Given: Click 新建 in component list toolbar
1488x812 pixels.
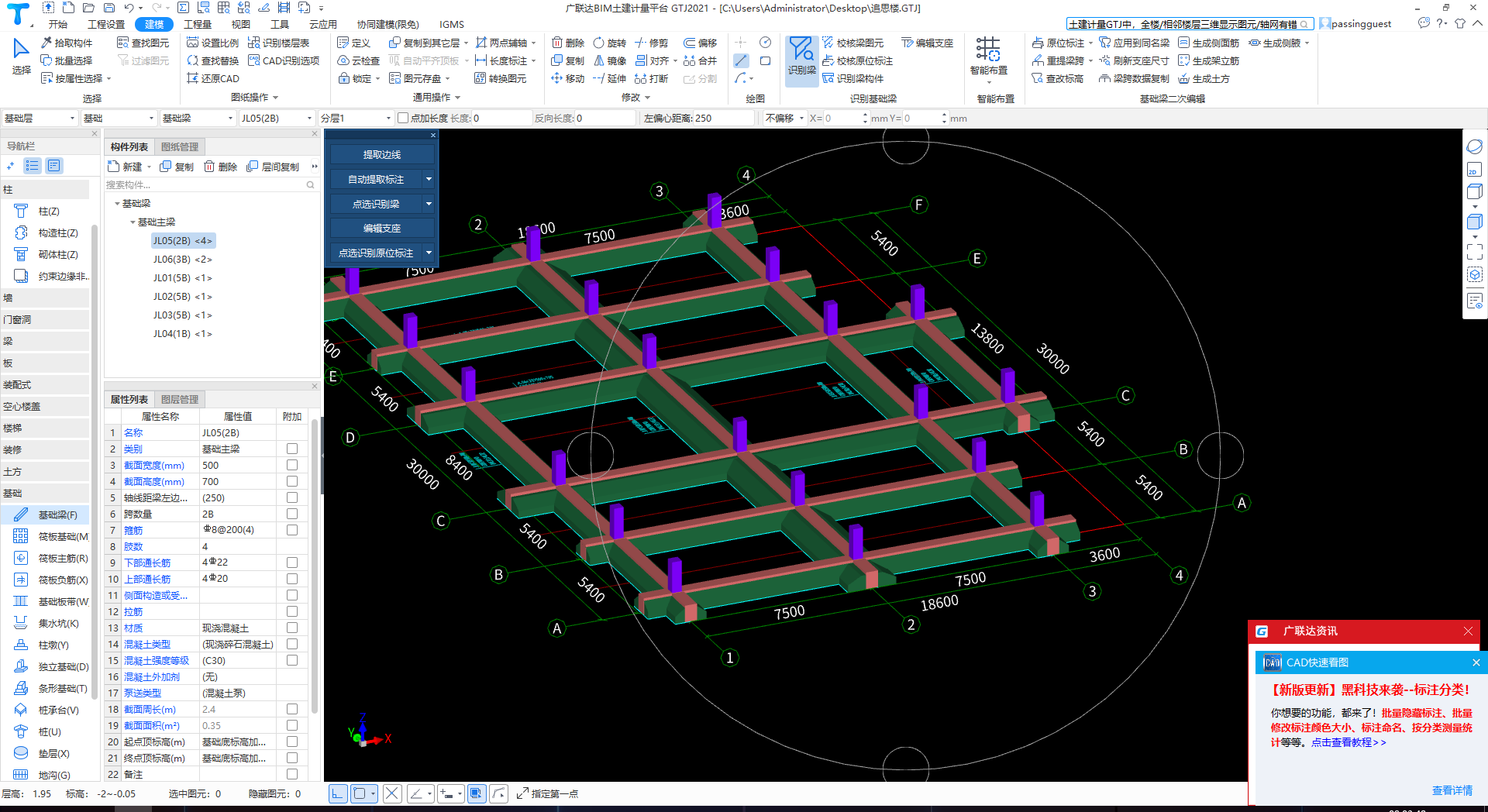Looking at the screenshot, I should [126, 167].
